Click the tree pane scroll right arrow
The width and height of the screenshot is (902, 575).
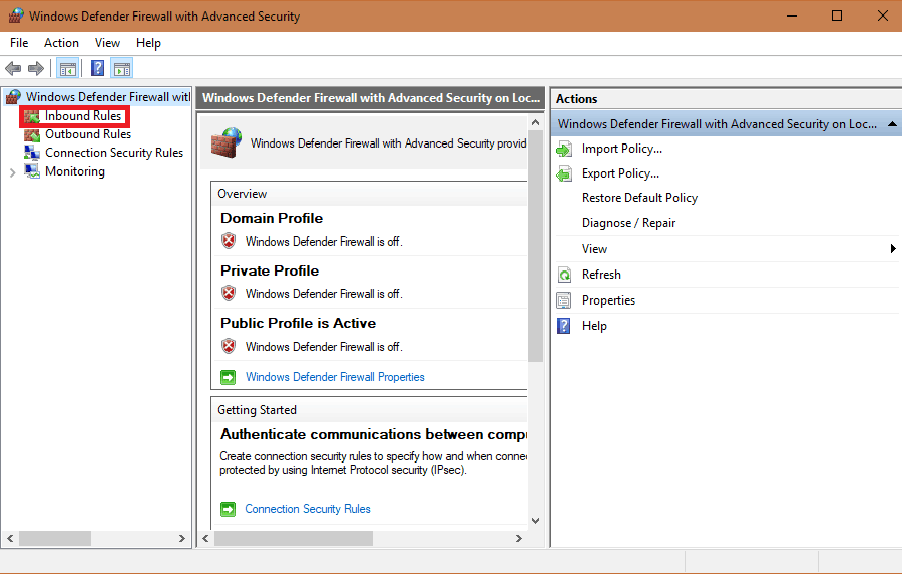[x=182, y=539]
